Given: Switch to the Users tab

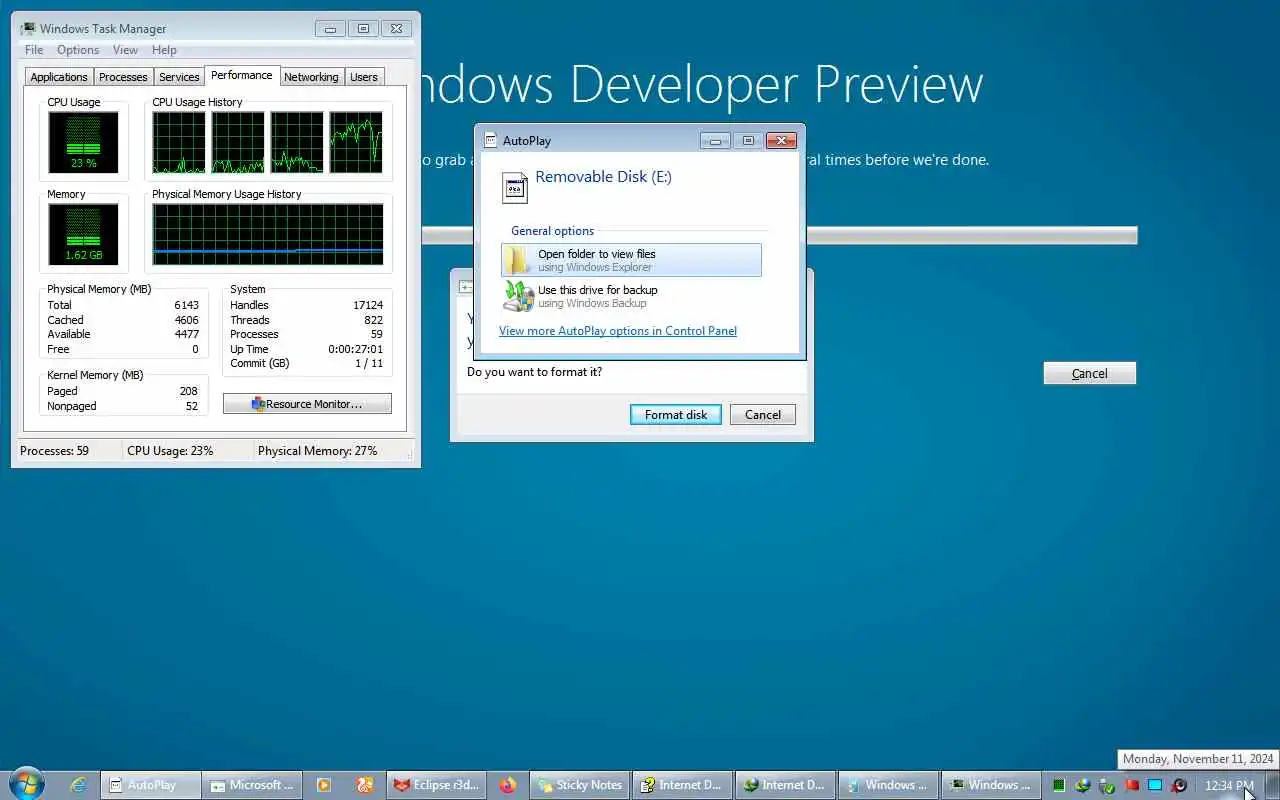Looking at the screenshot, I should (364, 77).
